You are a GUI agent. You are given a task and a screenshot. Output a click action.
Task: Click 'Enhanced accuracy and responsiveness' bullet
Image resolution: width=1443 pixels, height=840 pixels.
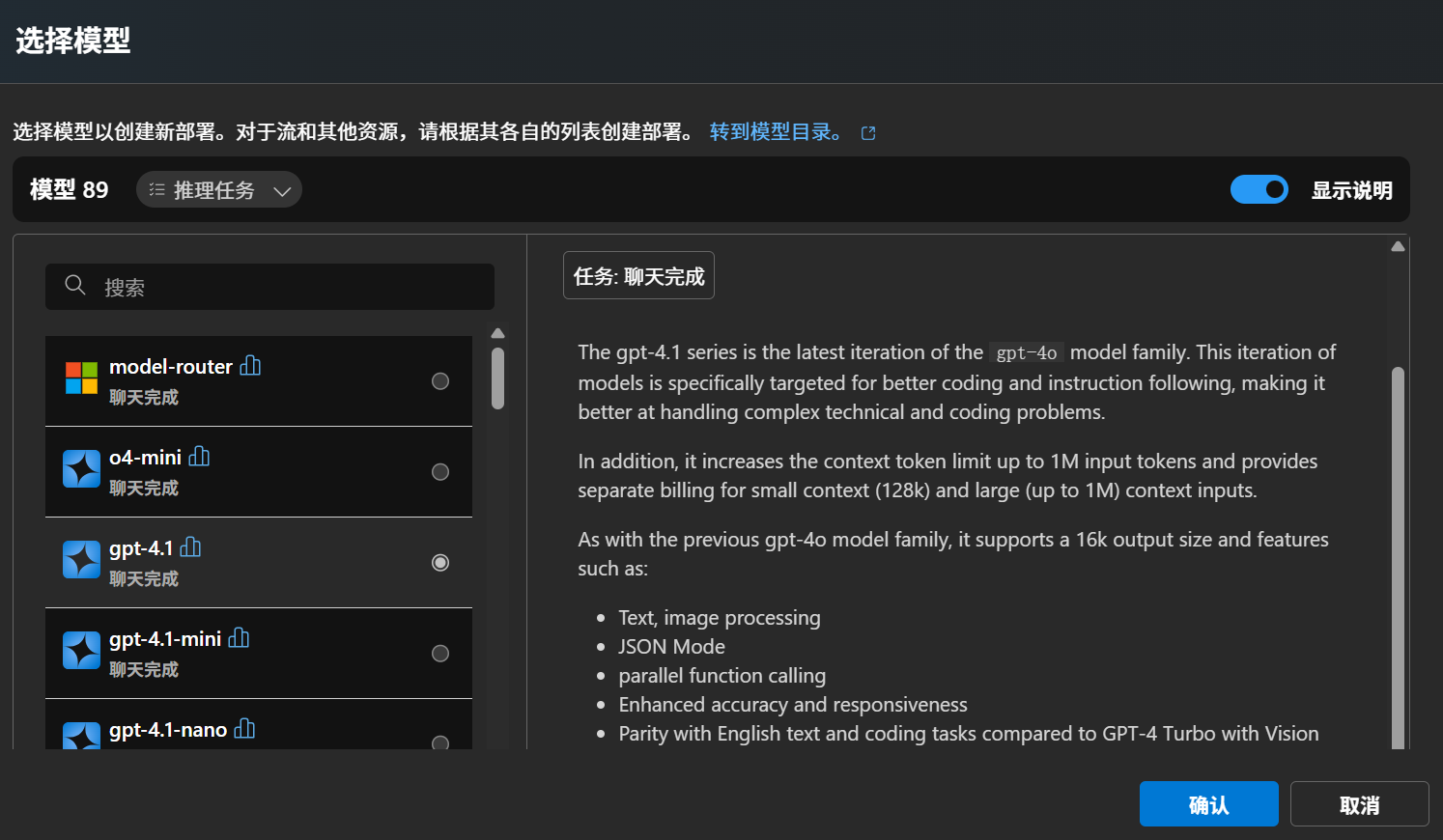pos(793,705)
